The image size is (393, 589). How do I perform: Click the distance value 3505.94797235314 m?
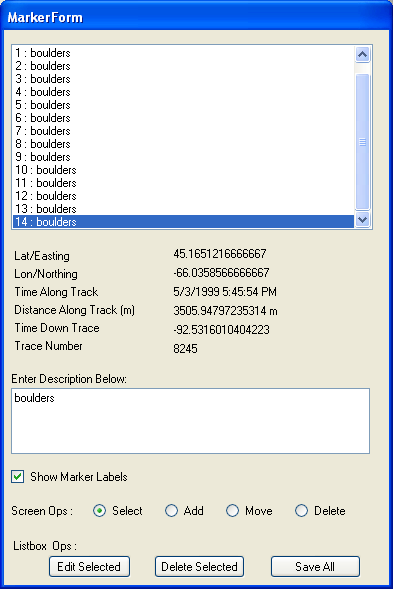tap(225, 311)
